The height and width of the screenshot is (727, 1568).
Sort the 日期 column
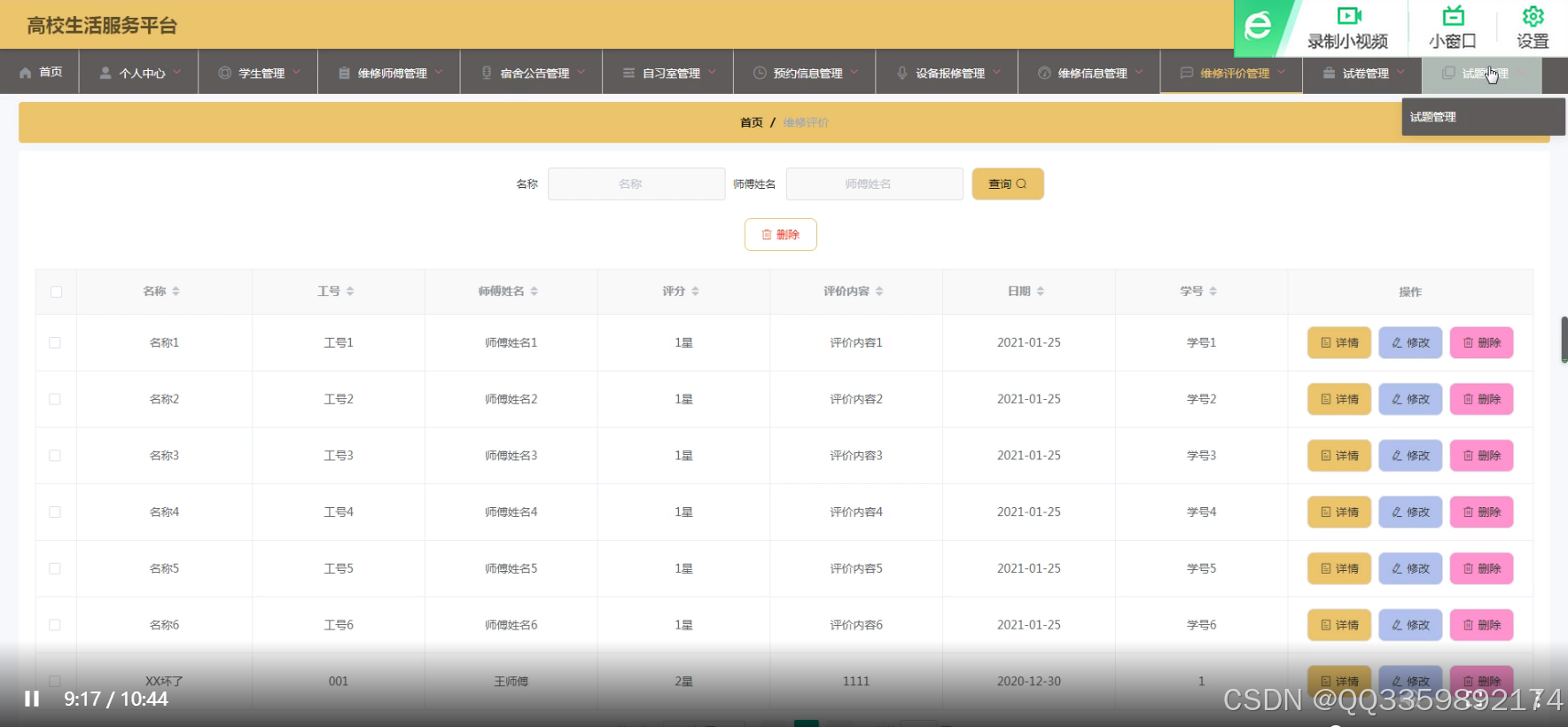(1040, 291)
